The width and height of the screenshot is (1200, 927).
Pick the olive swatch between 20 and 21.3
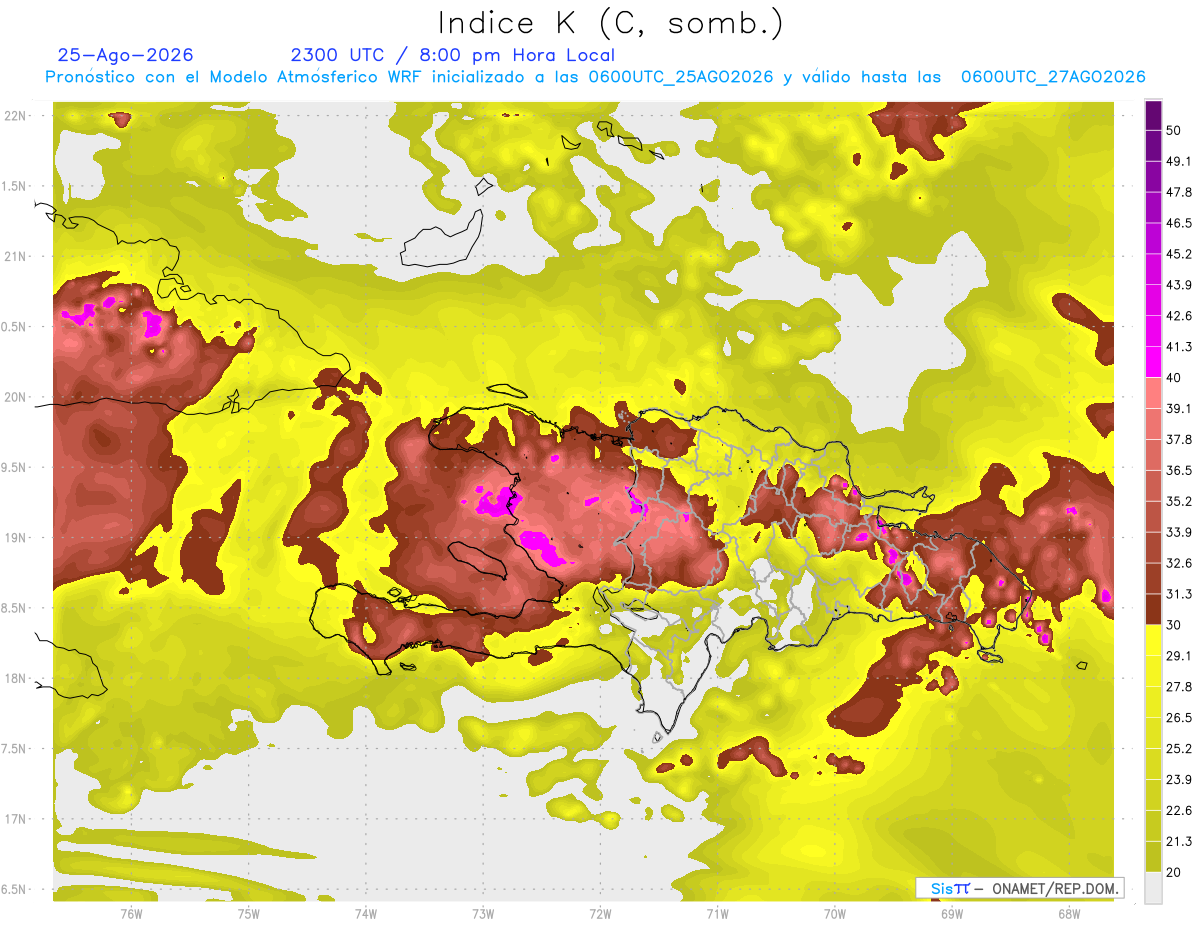pos(1154,856)
